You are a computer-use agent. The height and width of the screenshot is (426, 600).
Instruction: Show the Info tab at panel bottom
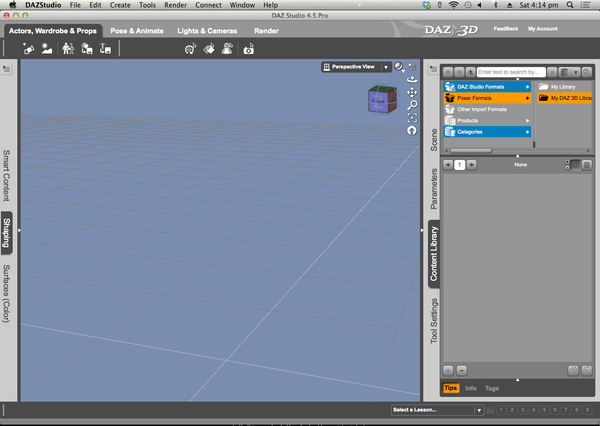click(471, 388)
